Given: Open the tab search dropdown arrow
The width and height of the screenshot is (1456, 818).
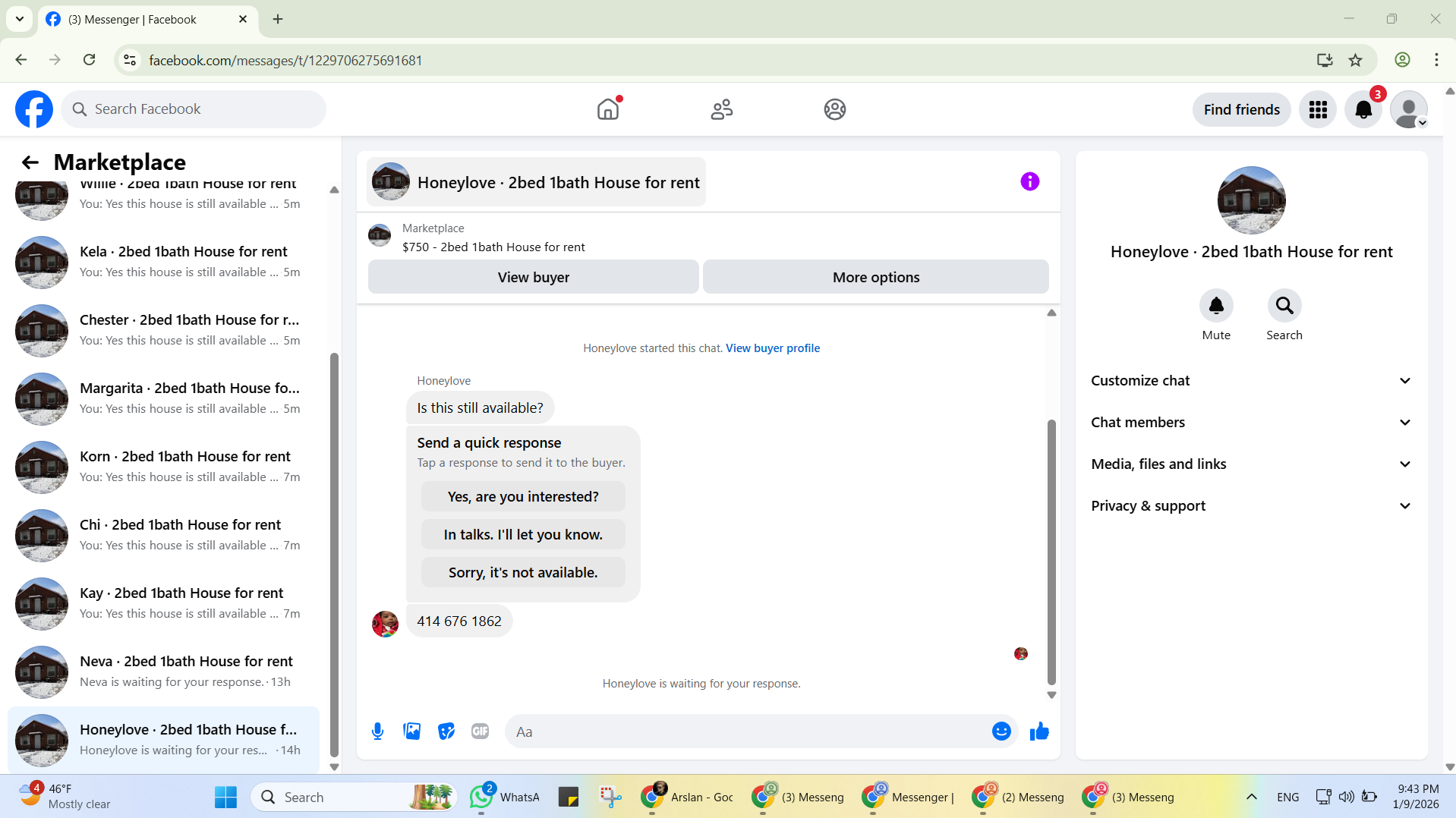Looking at the screenshot, I should (x=20, y=20).
